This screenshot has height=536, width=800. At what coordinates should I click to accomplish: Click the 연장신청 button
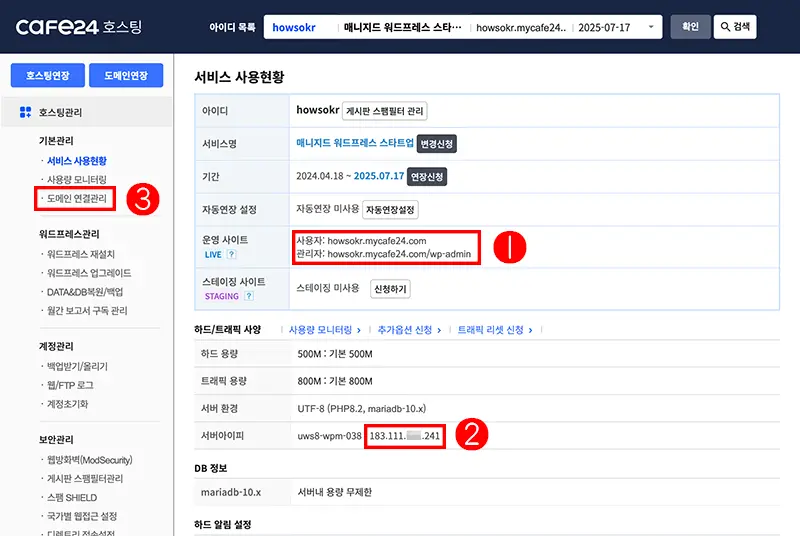pyautogui.click(x=427, y=176)
